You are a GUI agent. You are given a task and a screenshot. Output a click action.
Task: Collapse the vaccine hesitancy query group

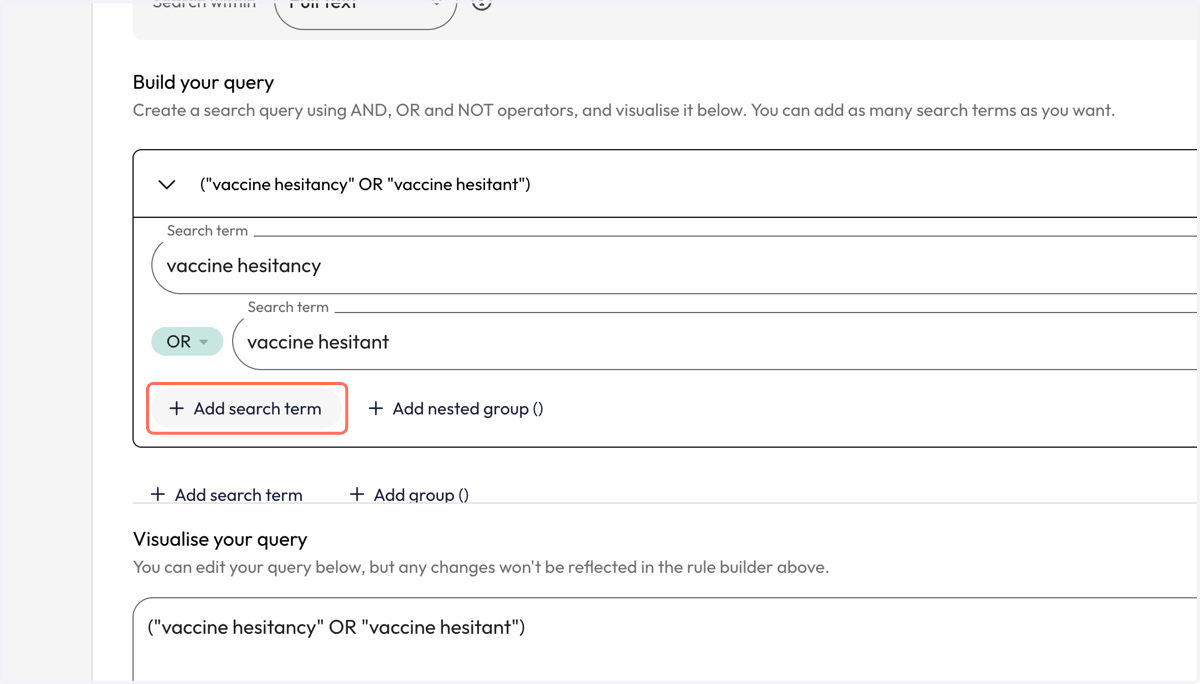click(167, 185)
